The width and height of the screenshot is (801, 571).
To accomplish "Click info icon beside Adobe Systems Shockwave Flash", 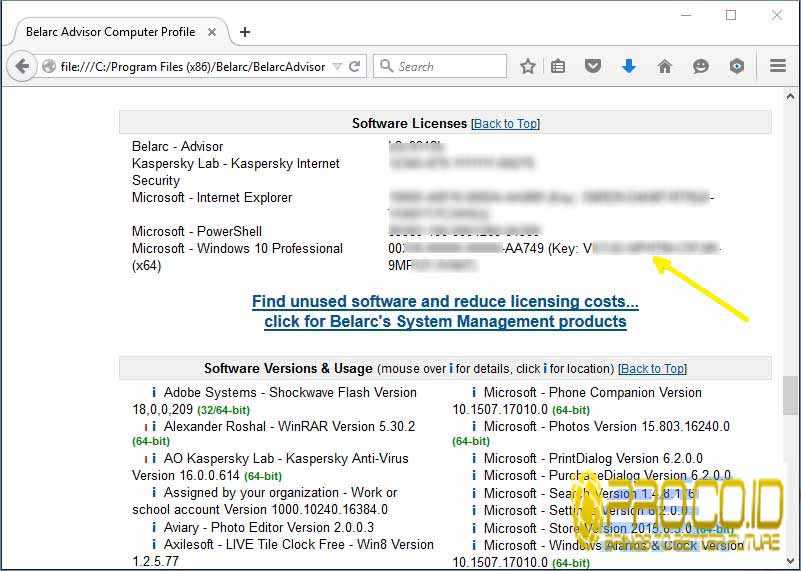I will click(x=153, y=392).
